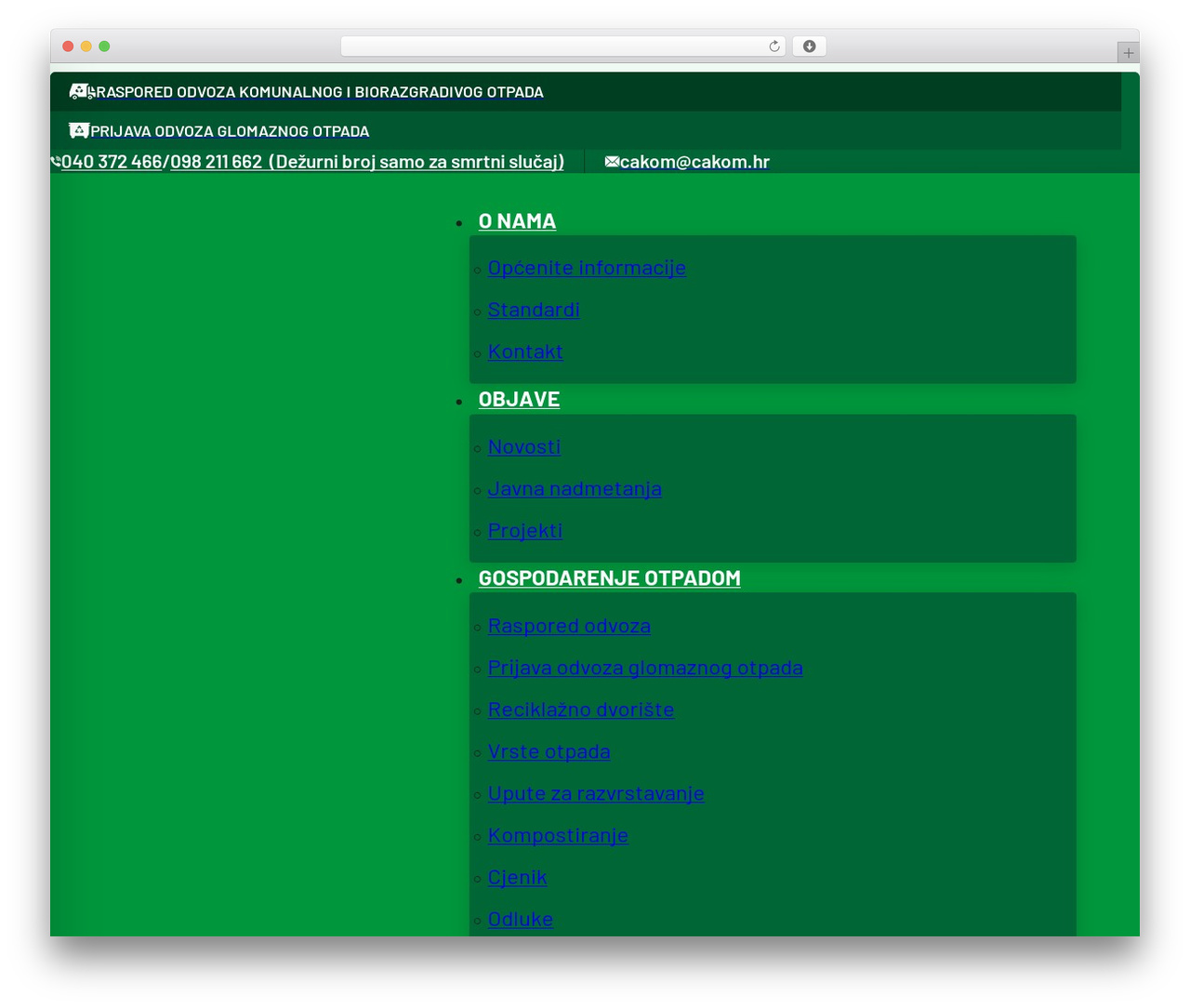1190x1008 pixels.
Task: Click the phone handset icon
Action: pos(56,162)
